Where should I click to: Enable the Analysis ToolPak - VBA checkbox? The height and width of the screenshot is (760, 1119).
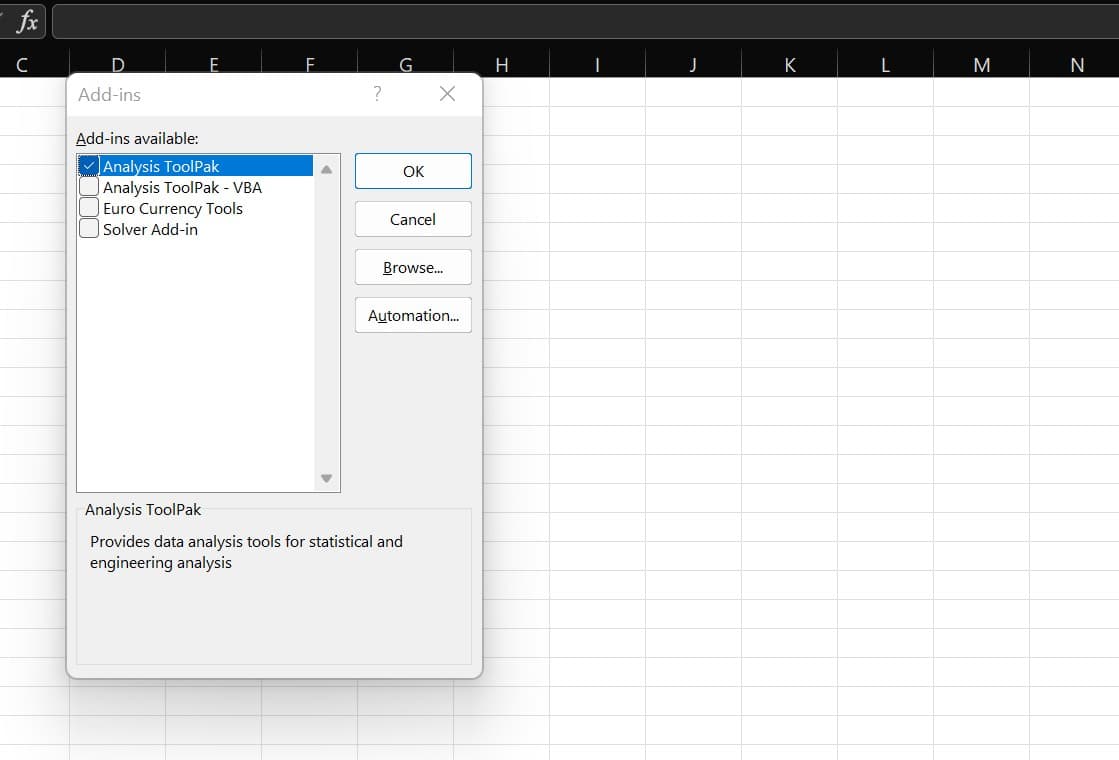point(89,187)
